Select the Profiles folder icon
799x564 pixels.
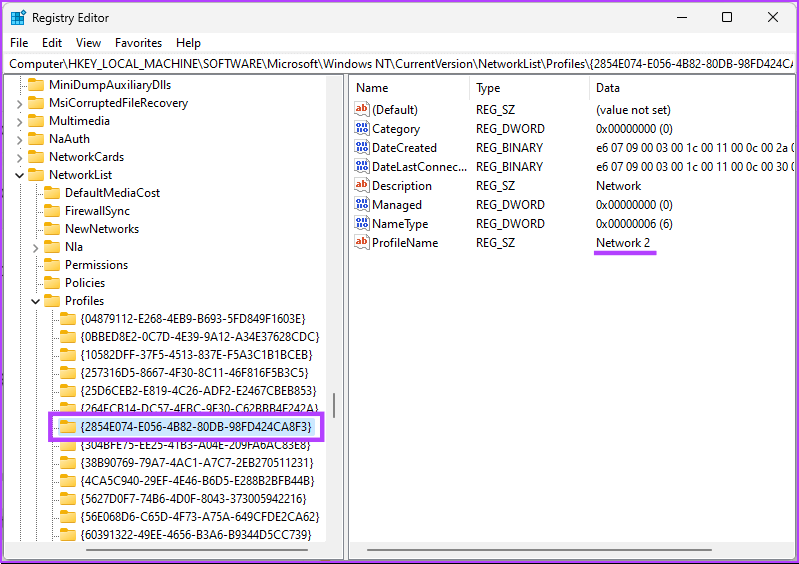[x=52, y=301]
